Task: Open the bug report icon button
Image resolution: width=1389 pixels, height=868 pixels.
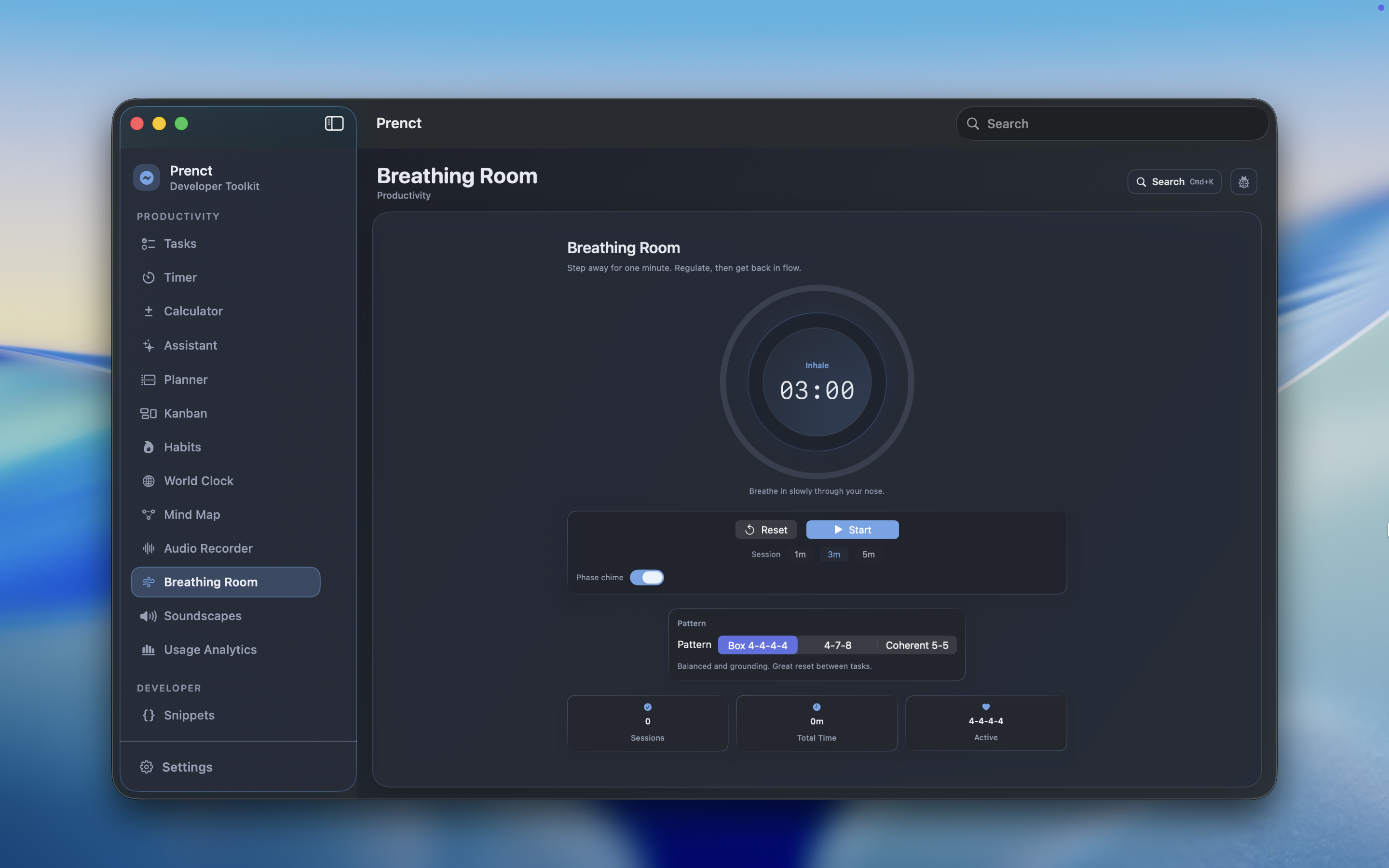Action: (1243, 182)
